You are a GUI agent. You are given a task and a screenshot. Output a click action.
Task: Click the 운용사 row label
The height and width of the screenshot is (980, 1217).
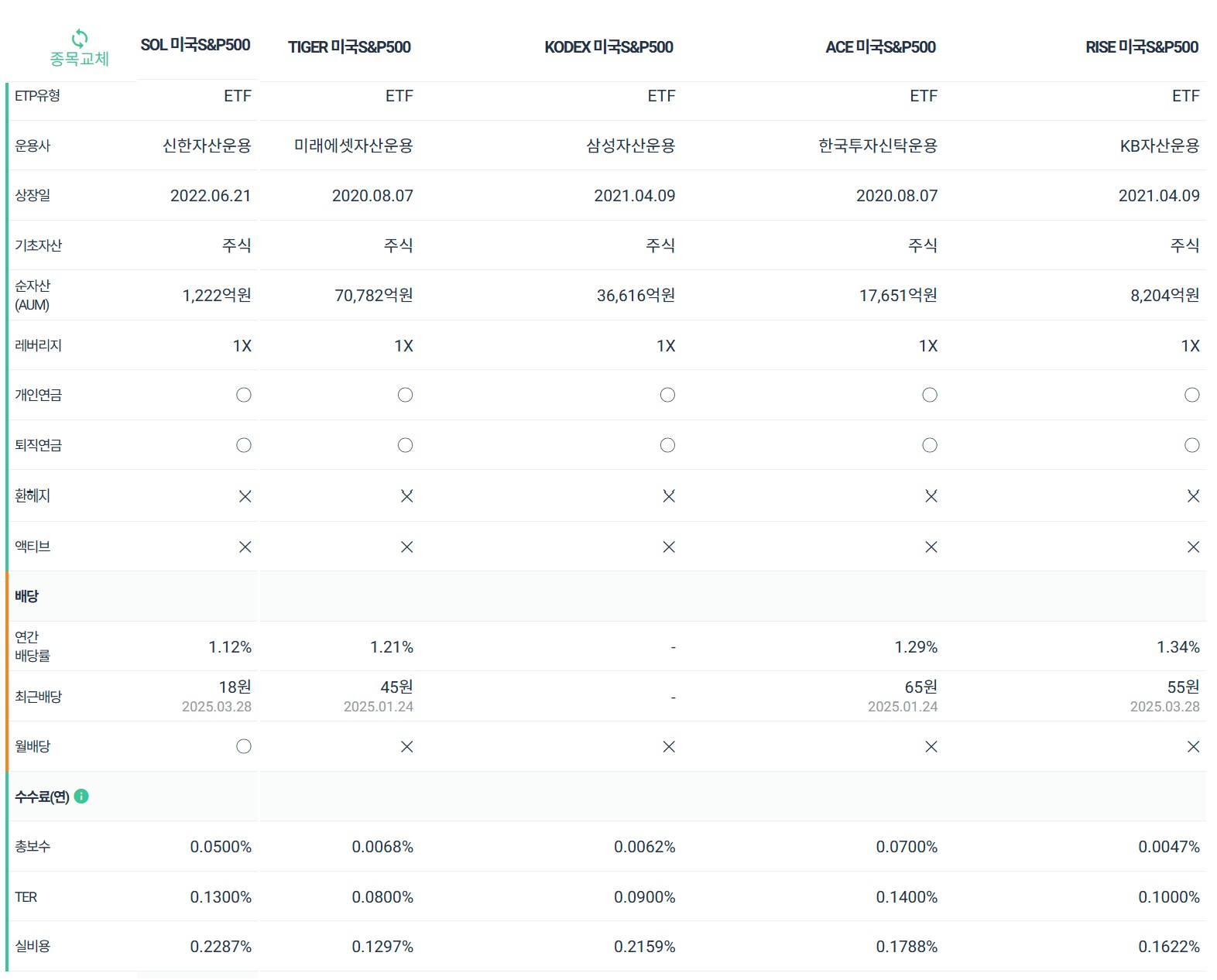pos(33,146)
